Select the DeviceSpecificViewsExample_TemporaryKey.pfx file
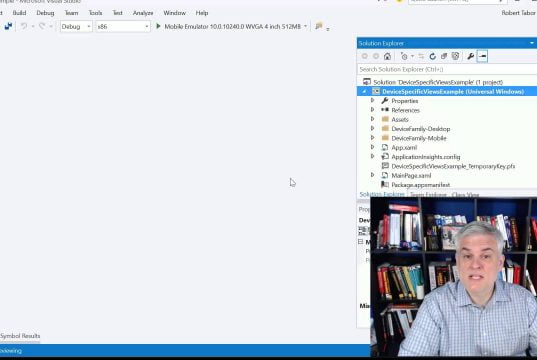537x360 pixels. [x=453, y=166]
